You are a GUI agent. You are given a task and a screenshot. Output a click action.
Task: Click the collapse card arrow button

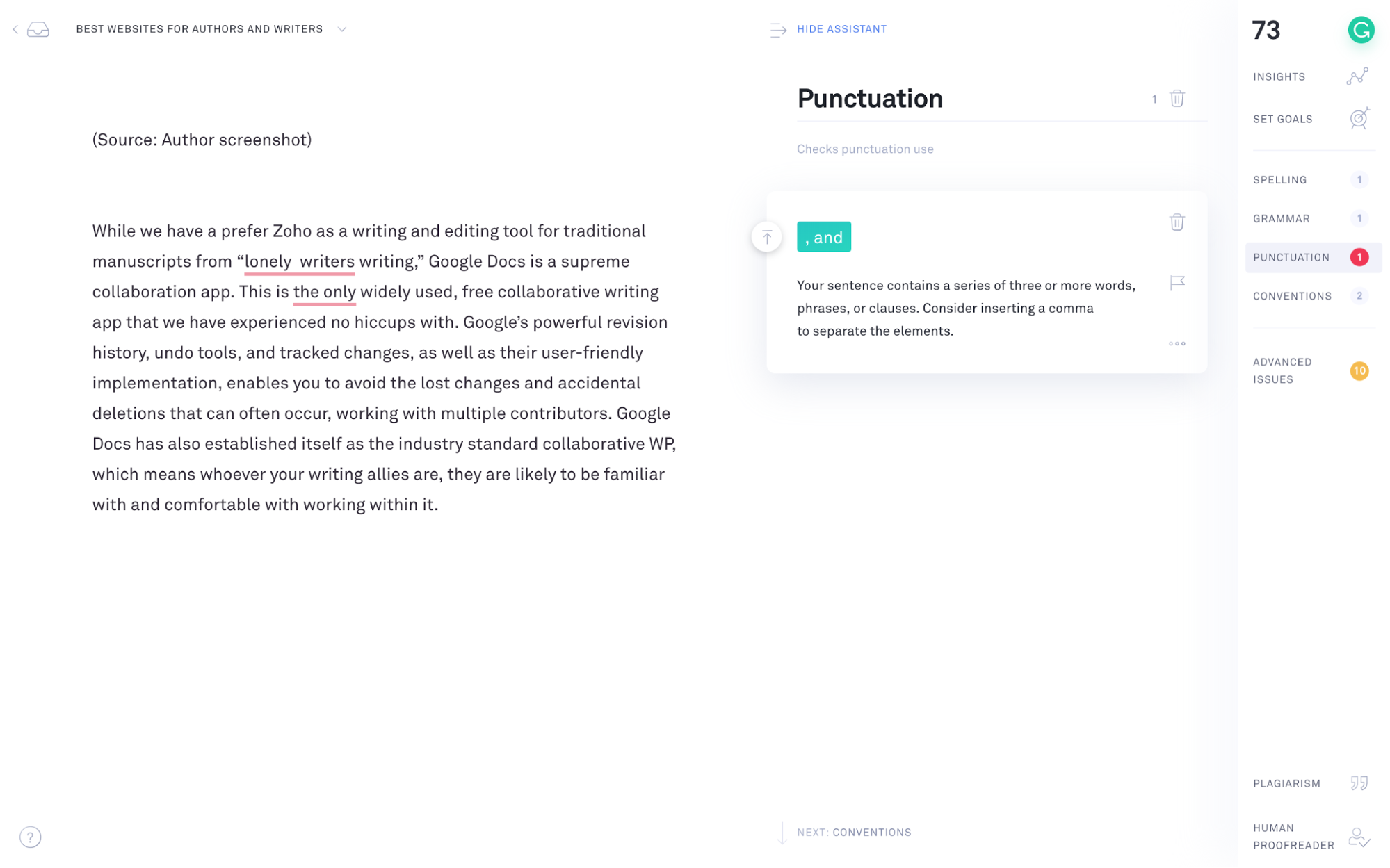pos(766,237)
